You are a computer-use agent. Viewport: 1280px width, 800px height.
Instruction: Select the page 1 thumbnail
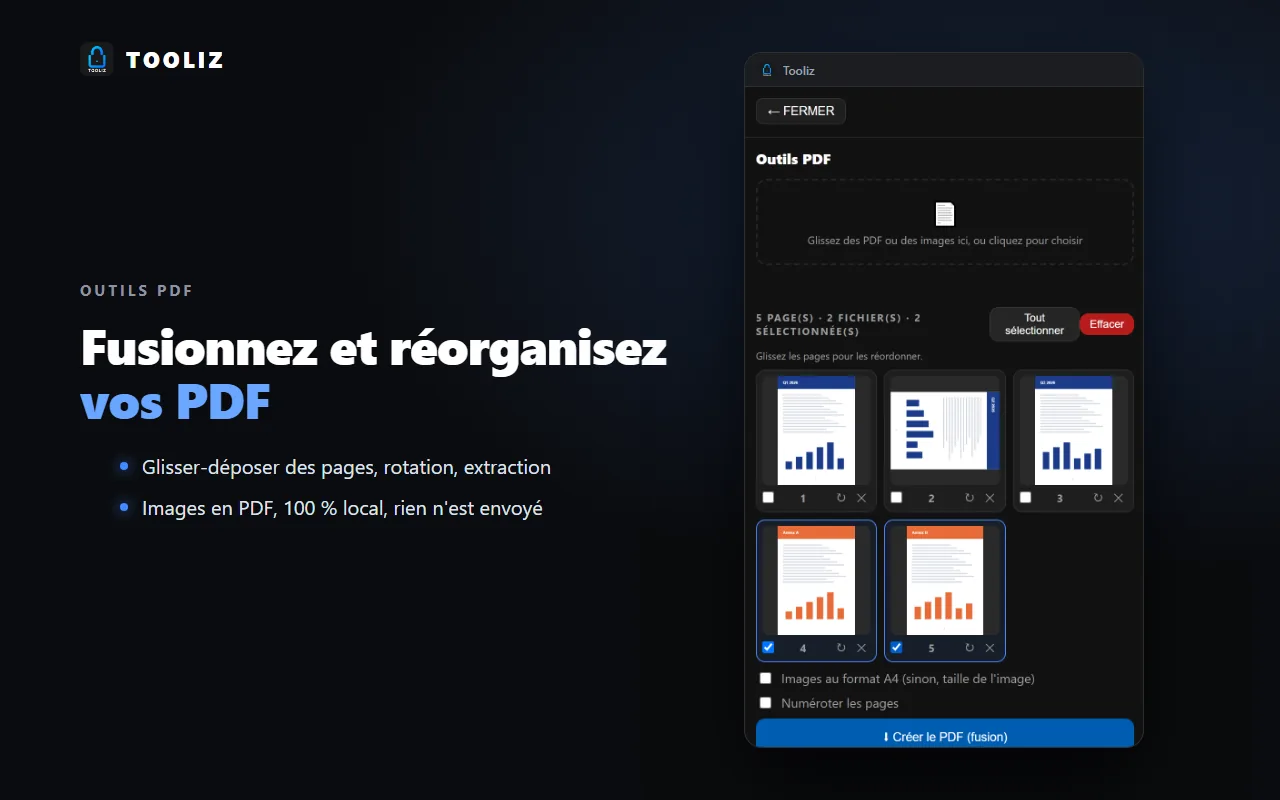coord(817,430)
